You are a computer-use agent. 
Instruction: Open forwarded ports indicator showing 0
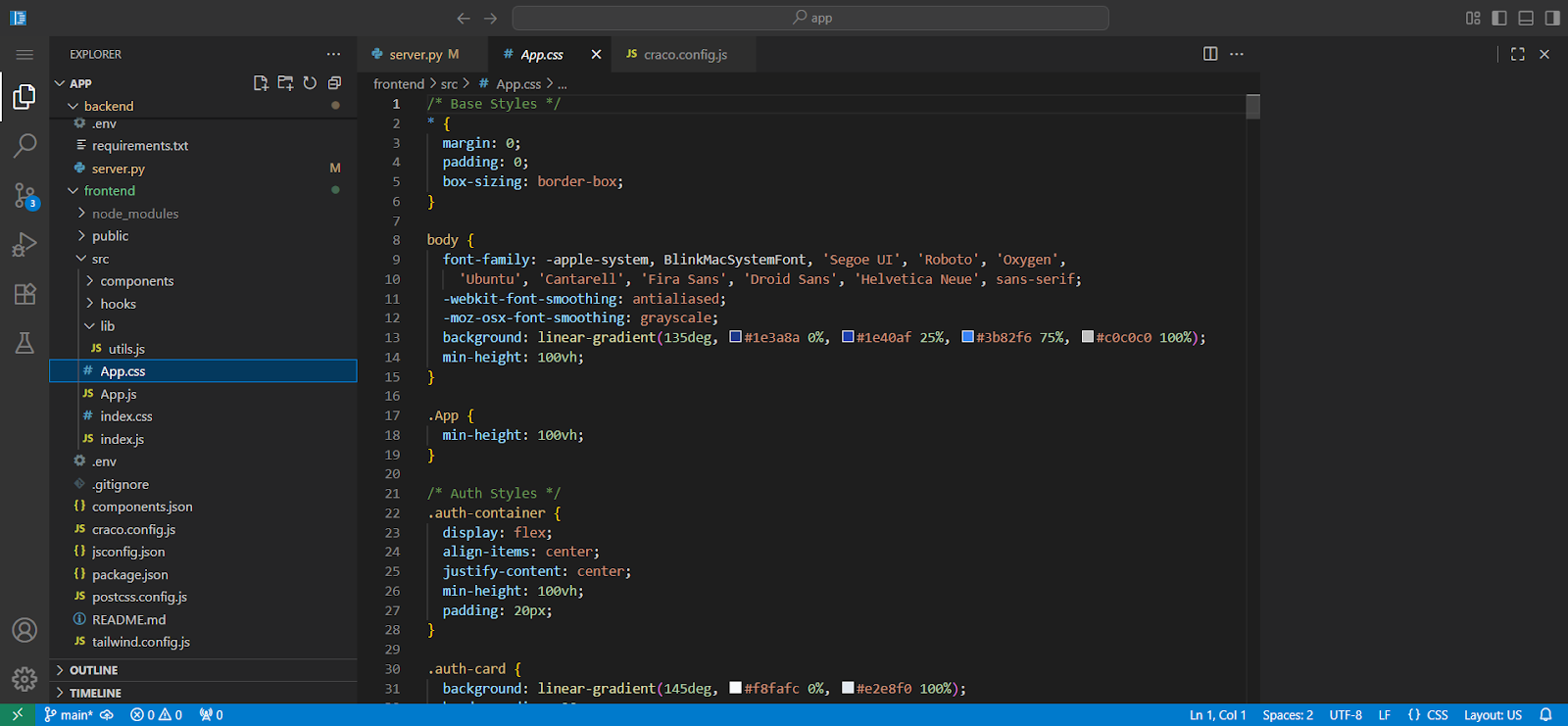point(211,715)
